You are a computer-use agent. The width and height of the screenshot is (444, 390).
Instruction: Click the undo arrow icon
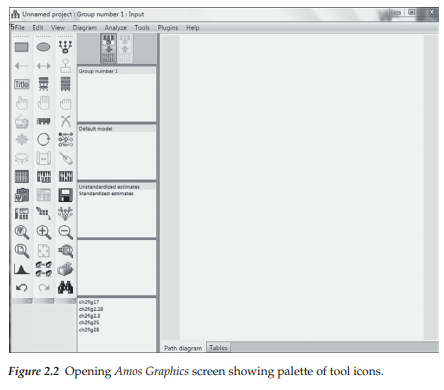click(x=22, y=287)
